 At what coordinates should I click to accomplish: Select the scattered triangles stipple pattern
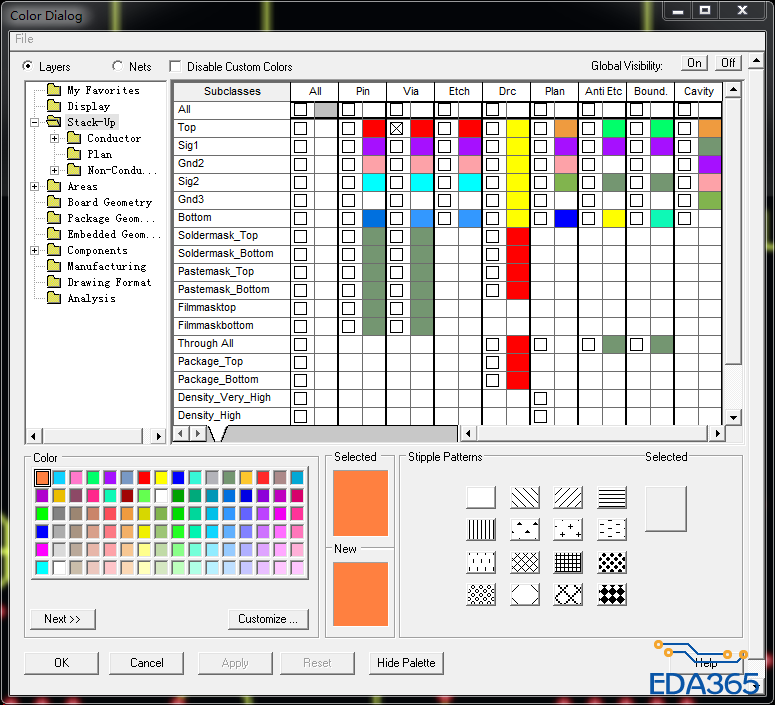(x=524, y=530)
